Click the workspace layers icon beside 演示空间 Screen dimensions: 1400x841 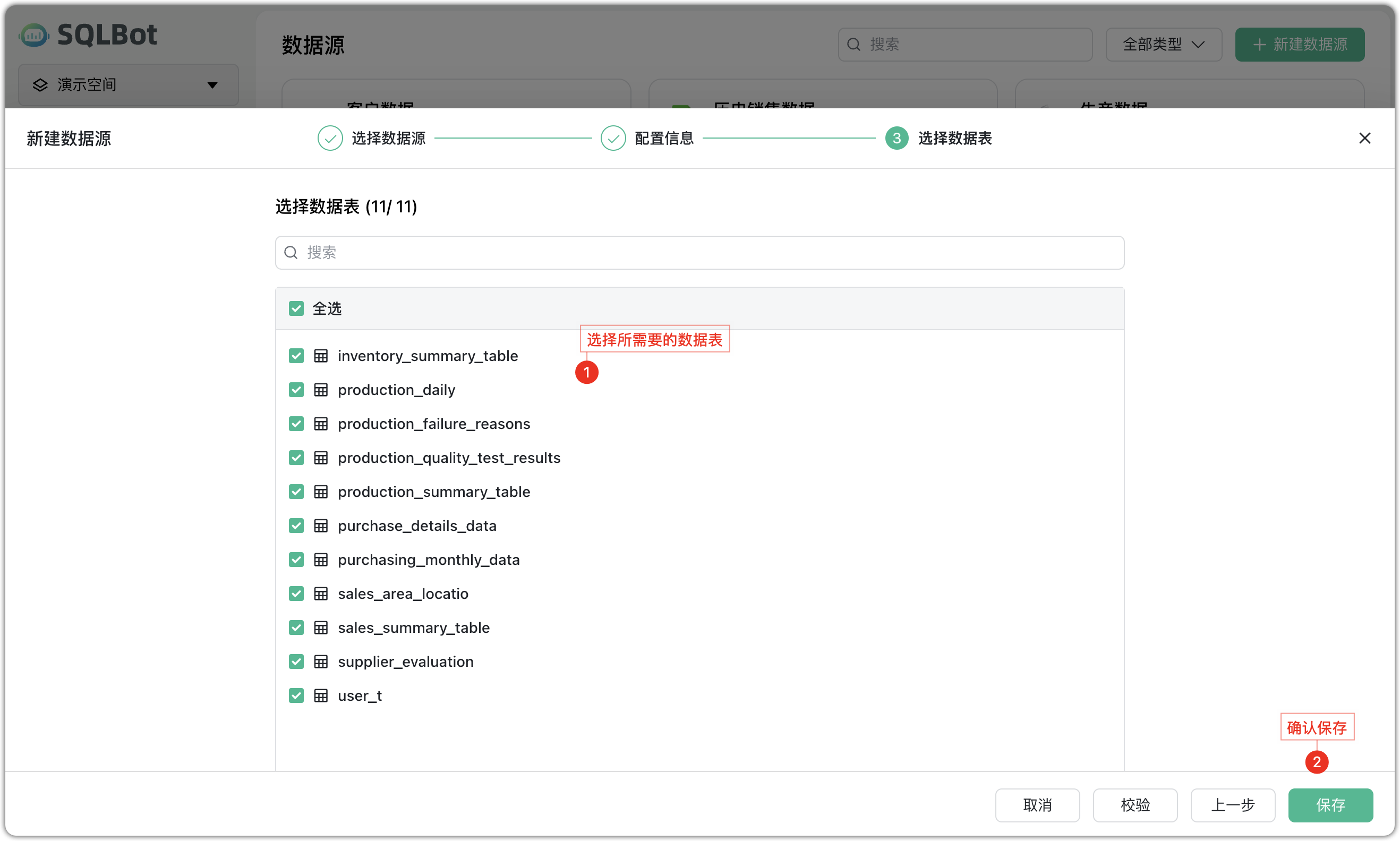click(x=40, y=84)
